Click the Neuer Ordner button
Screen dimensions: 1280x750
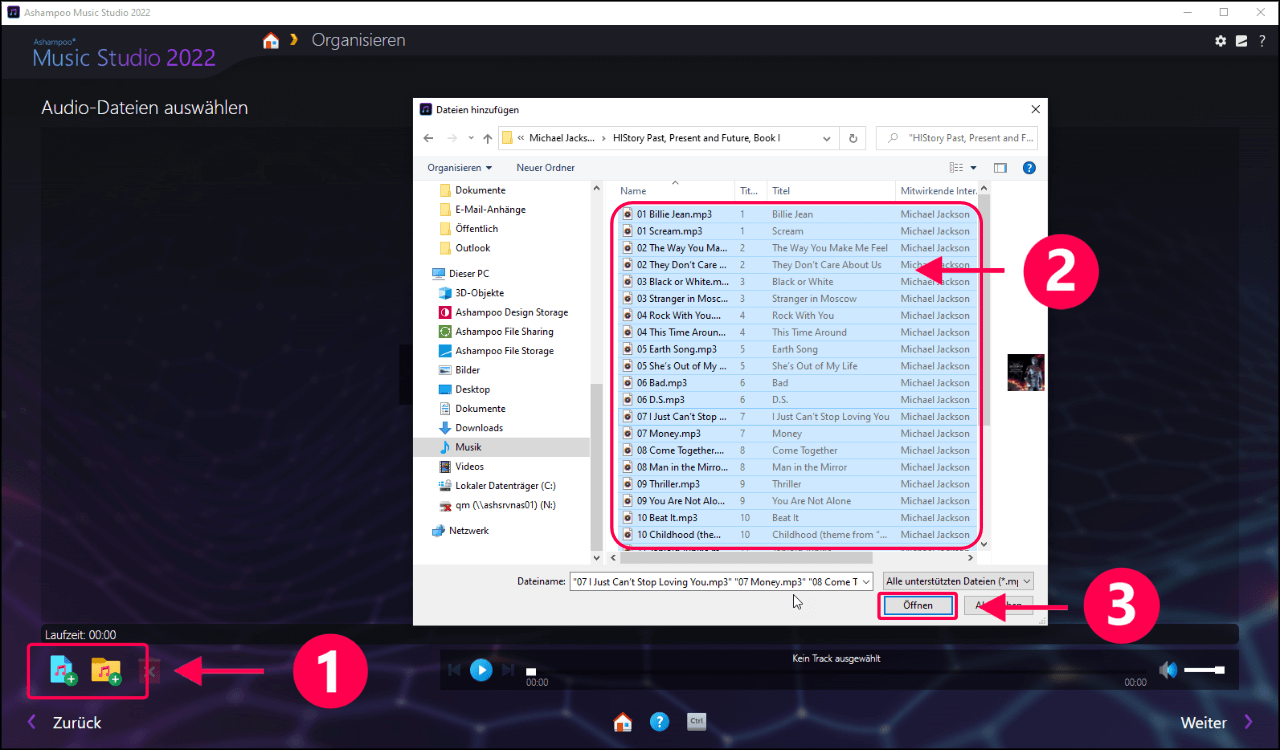[545, 168]
